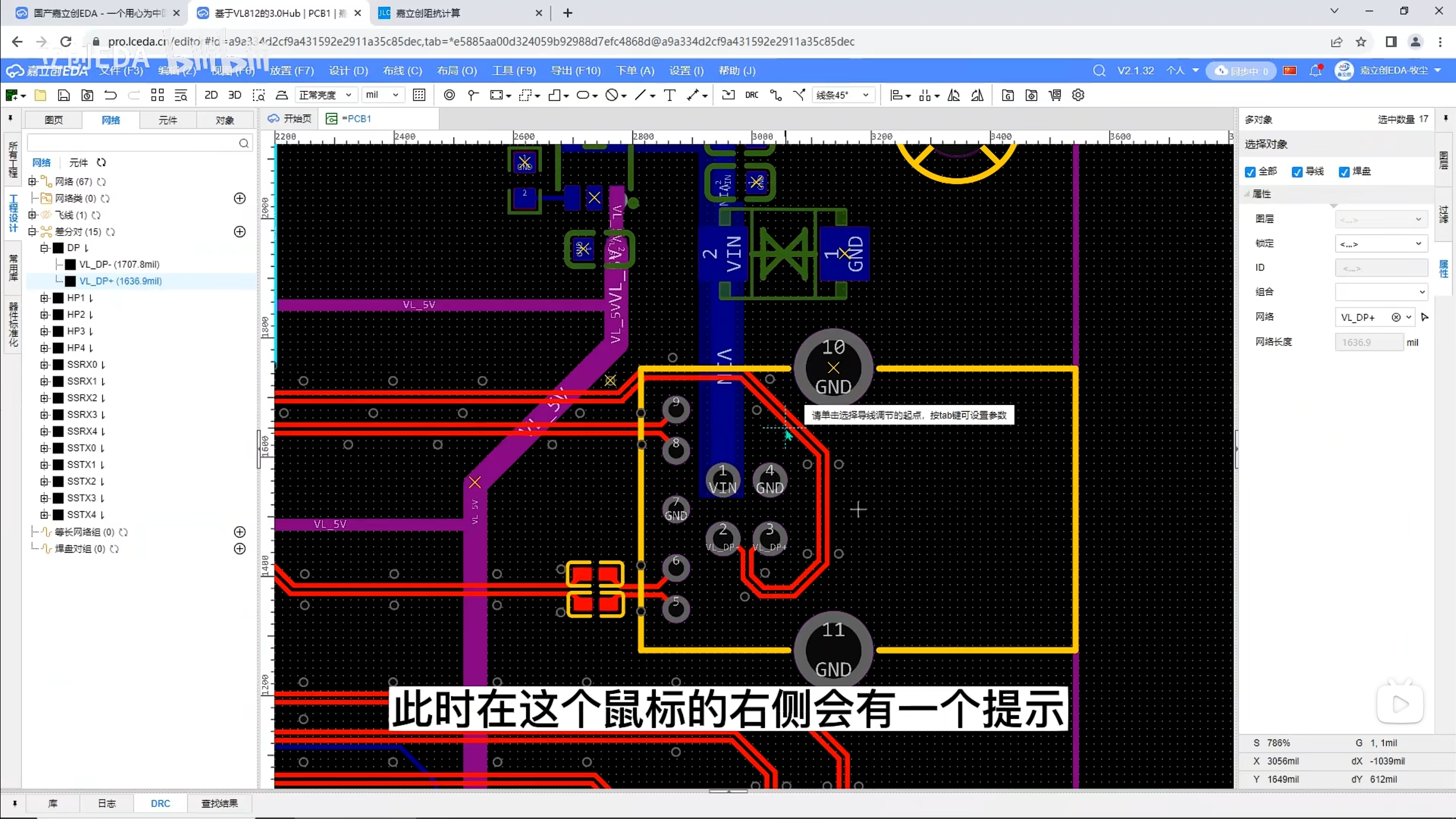This screenshot has width=1456, height=819.
Task: Click the via placement icon
Action: pos(449,95)
